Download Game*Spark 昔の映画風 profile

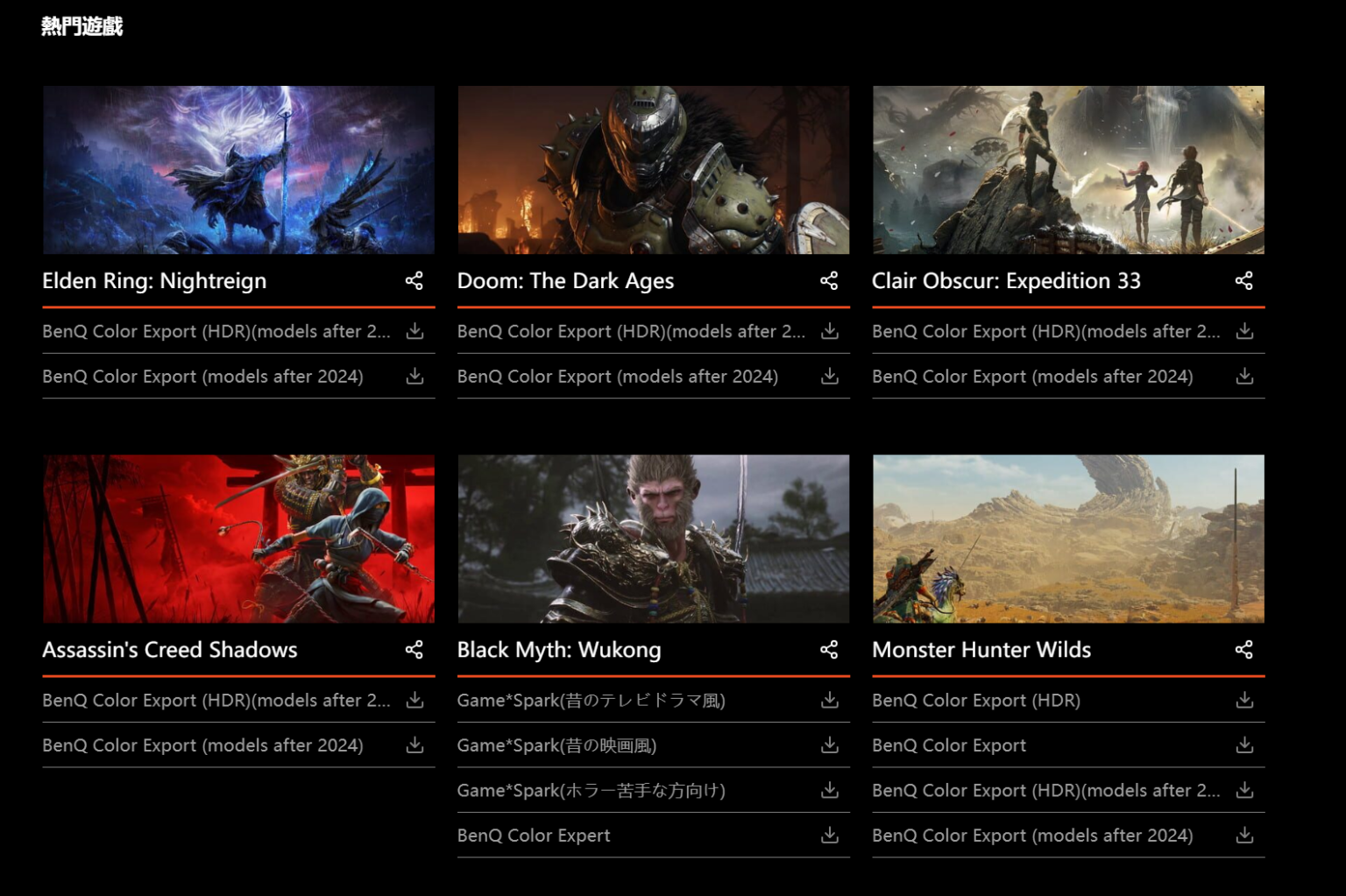coord(829,745)
